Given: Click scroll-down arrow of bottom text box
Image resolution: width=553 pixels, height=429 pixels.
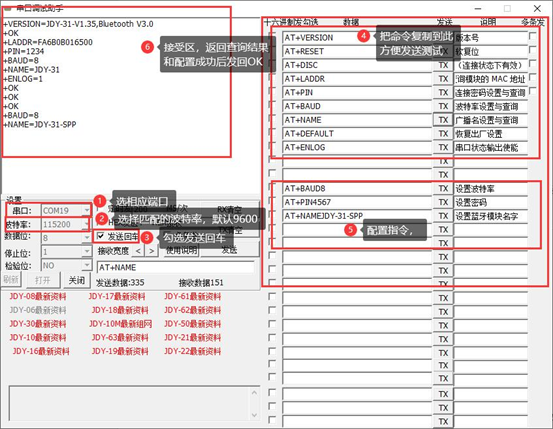Looking at the screenshot, I should pyautogui.click(x=254, y=415).
